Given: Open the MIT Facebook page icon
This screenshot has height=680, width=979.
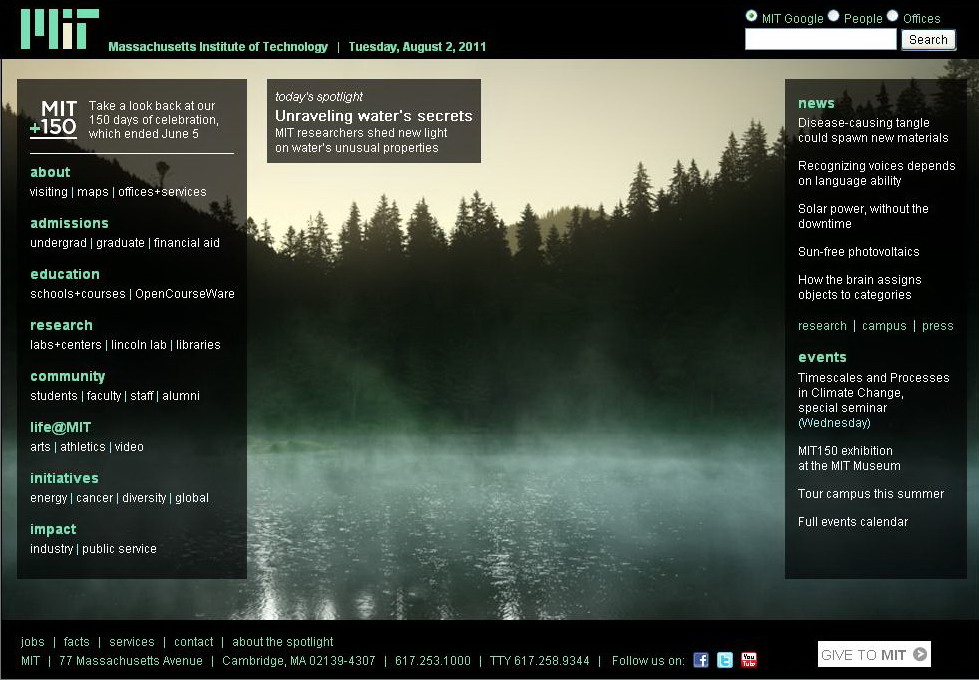Looking at the screenshot, I should 701,660.
